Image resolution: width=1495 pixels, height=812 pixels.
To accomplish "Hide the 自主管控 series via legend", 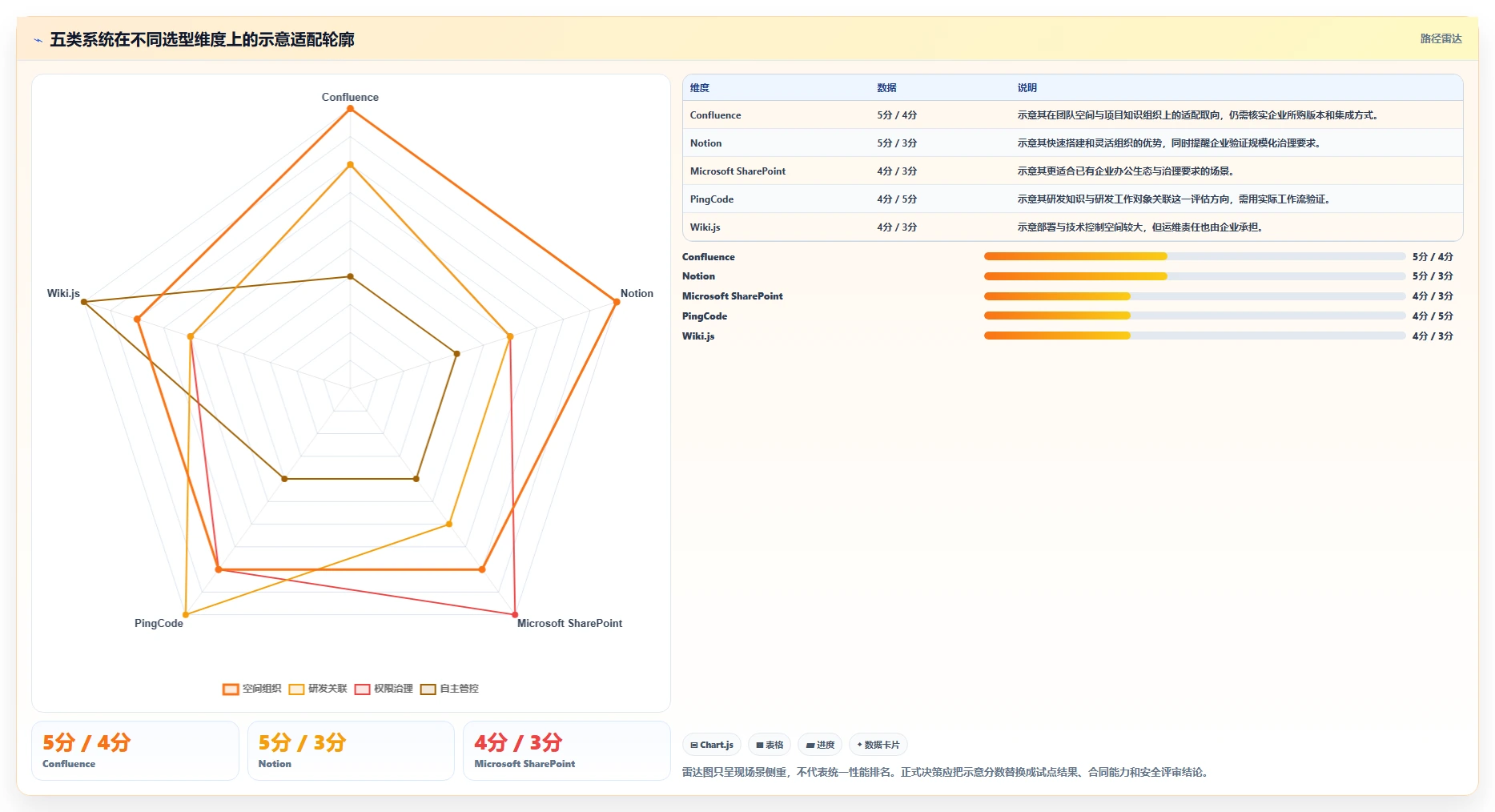I will point(449,689).
